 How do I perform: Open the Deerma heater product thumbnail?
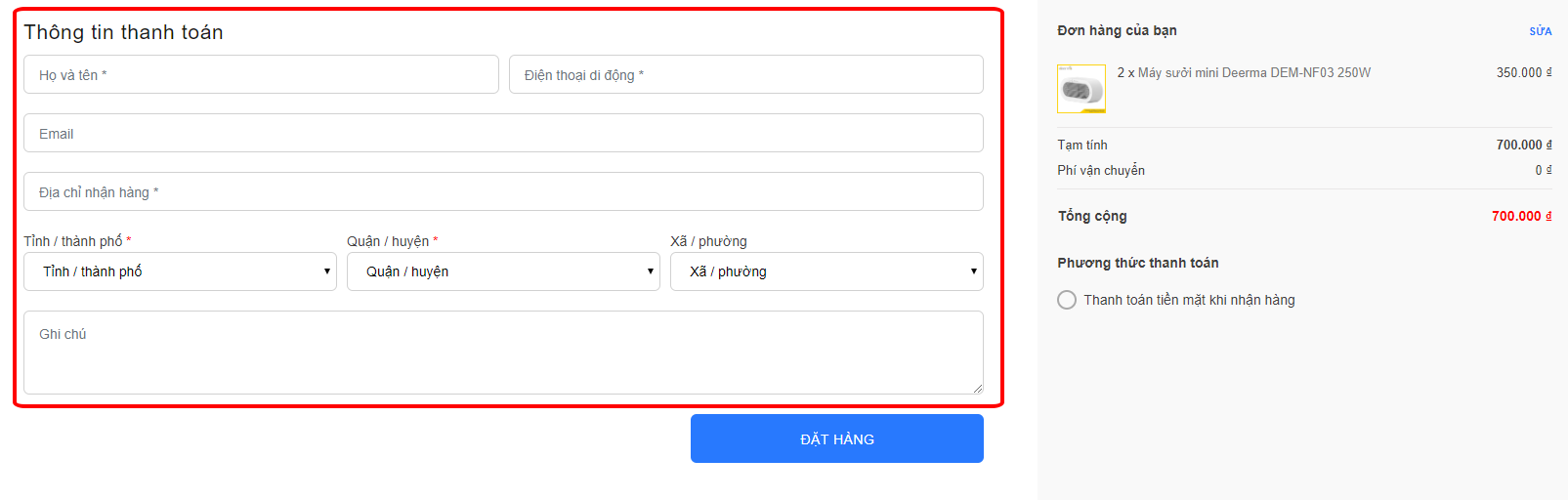[1081, 89]
